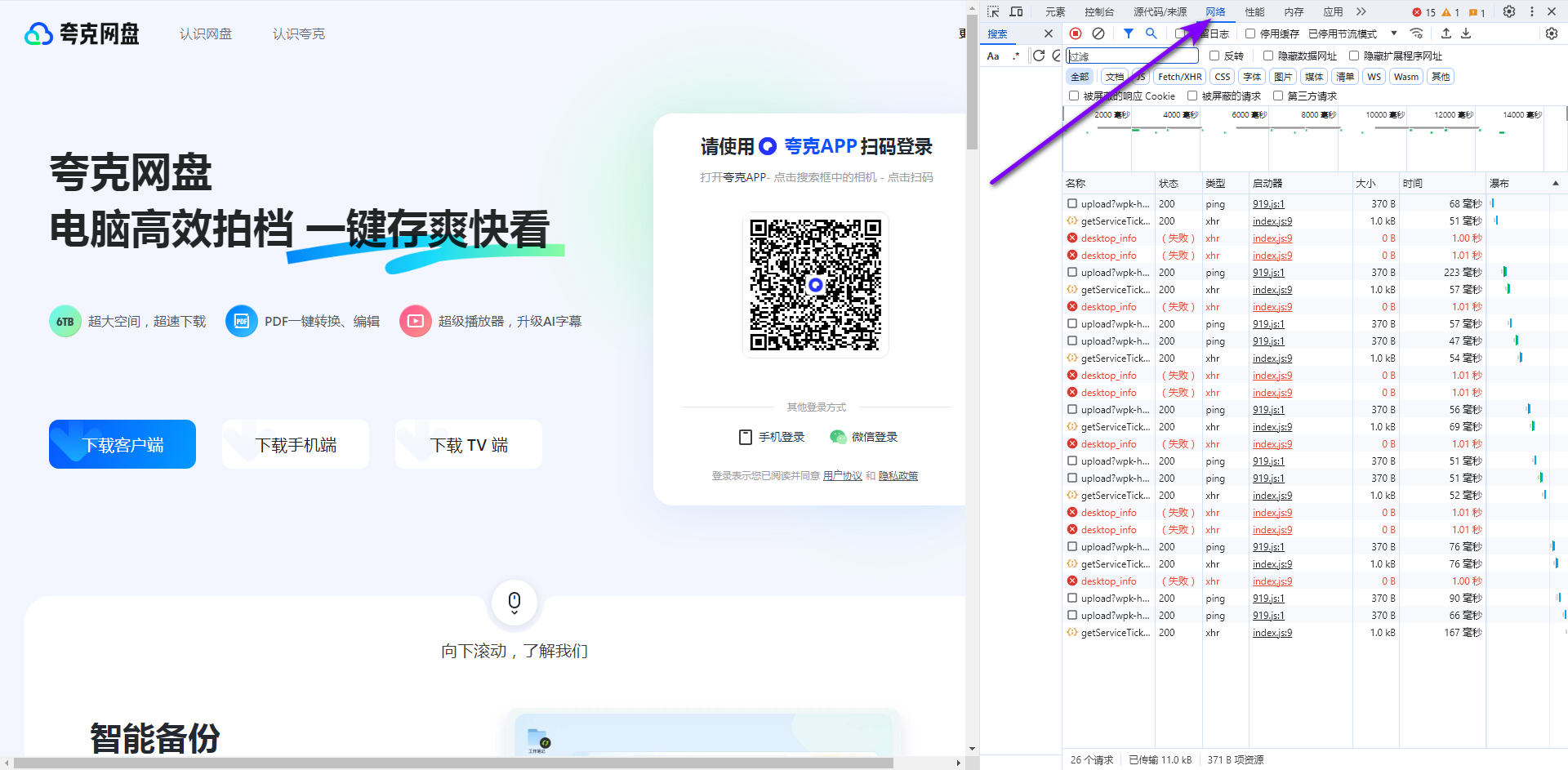Open the 应用 tab
1568x770 pixels.
(1333, 11)
